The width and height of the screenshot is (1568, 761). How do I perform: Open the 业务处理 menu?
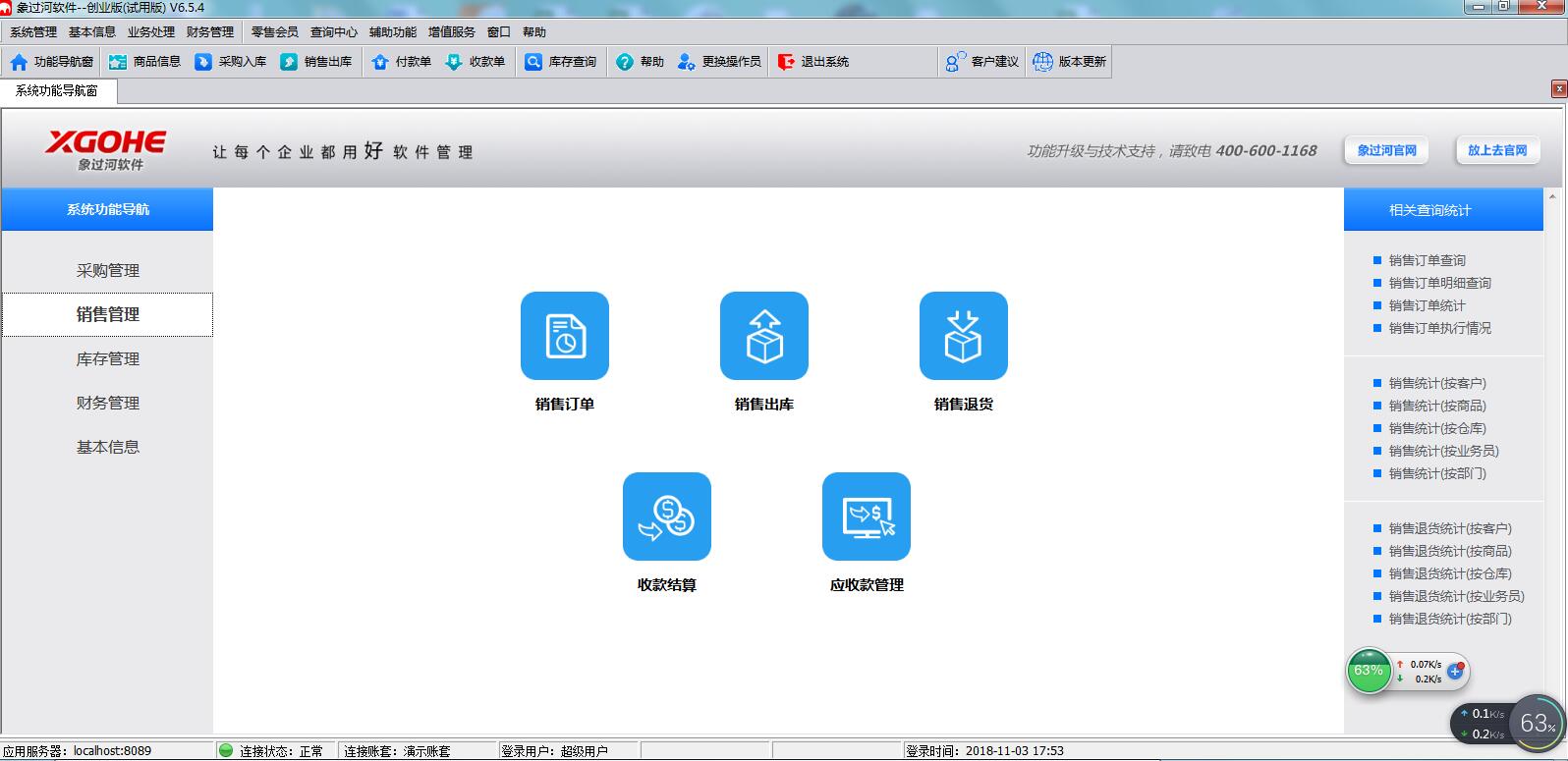[x=151, y=32]
